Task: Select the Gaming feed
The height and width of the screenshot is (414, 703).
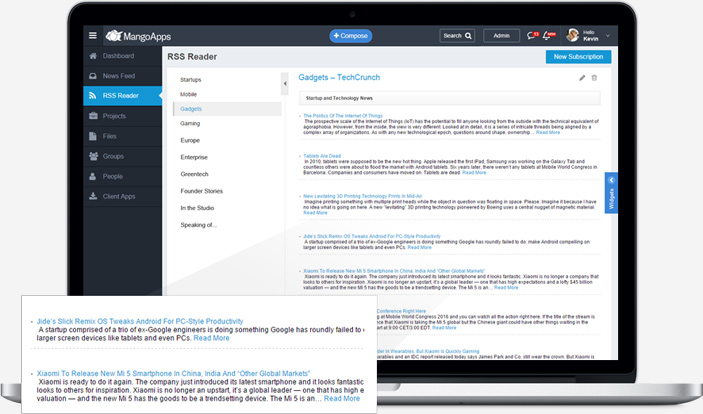Action: coord(190,123)
